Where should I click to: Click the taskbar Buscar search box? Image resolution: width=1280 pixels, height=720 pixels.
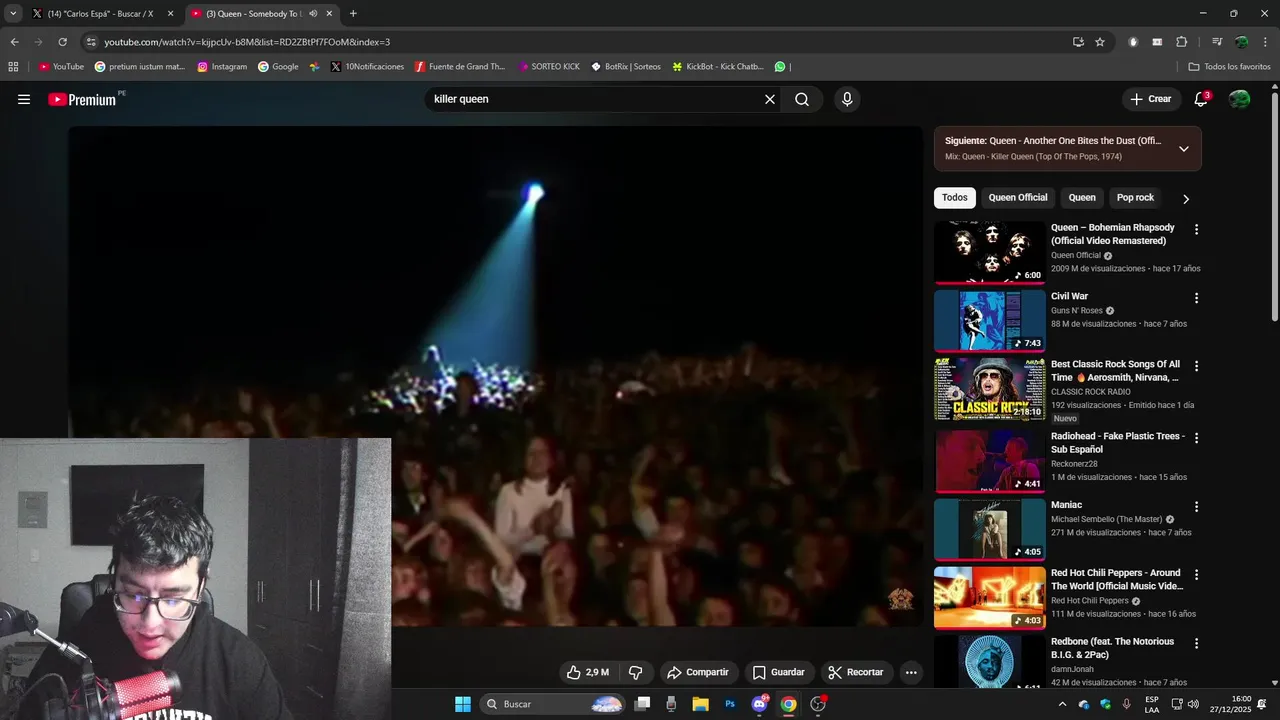(x=553, y=704)
